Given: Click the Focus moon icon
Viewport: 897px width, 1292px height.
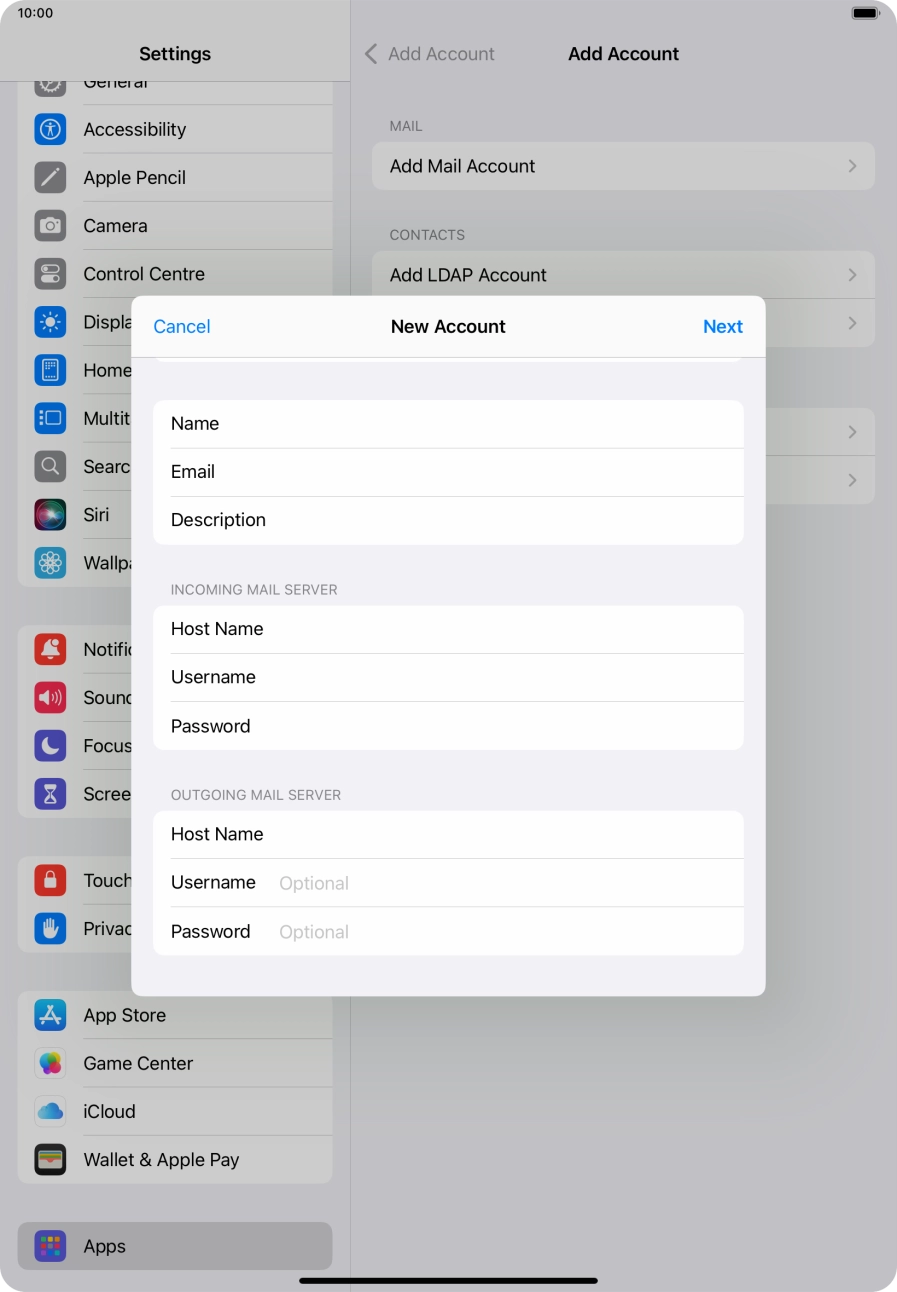Looking at the screenshot, I should (50, 745).
